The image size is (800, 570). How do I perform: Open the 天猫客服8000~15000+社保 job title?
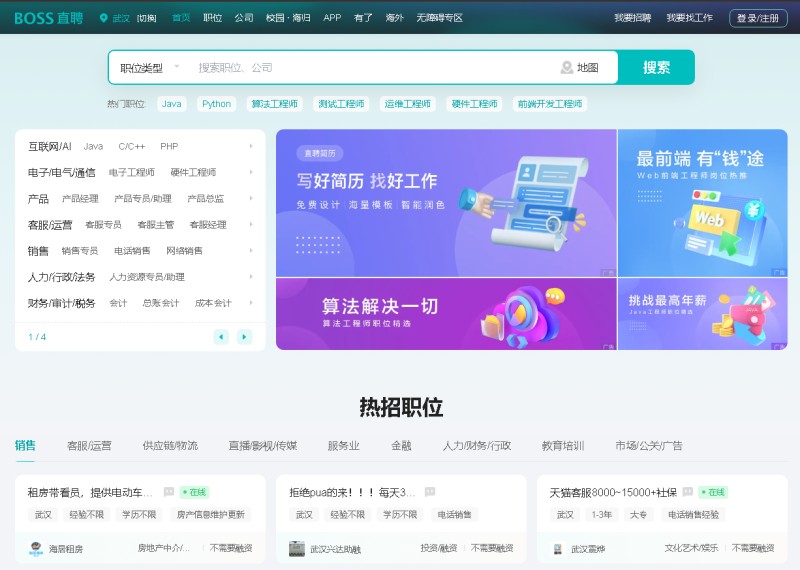point(613,492)
